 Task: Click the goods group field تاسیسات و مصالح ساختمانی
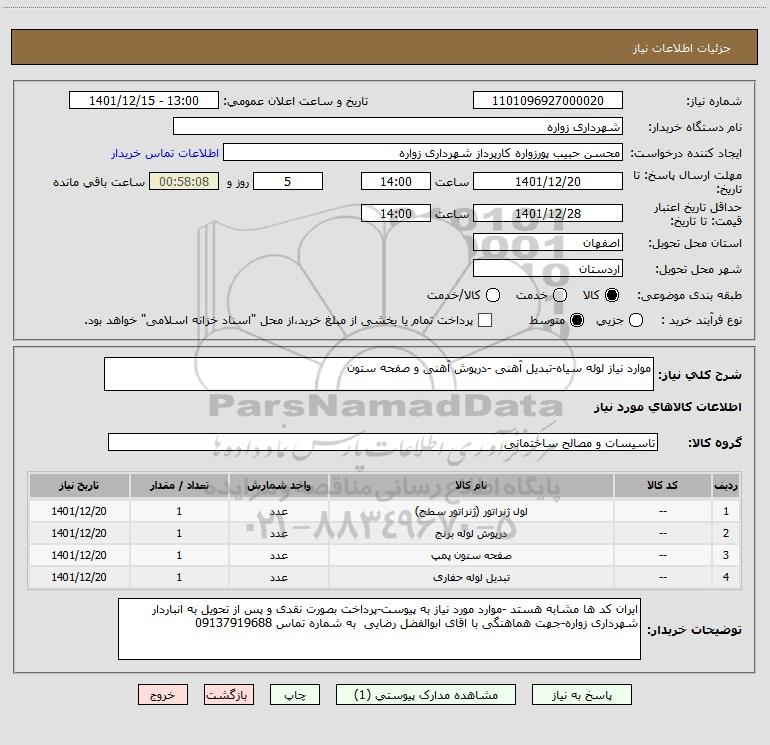pyautogui.click(x=383, y=442)
